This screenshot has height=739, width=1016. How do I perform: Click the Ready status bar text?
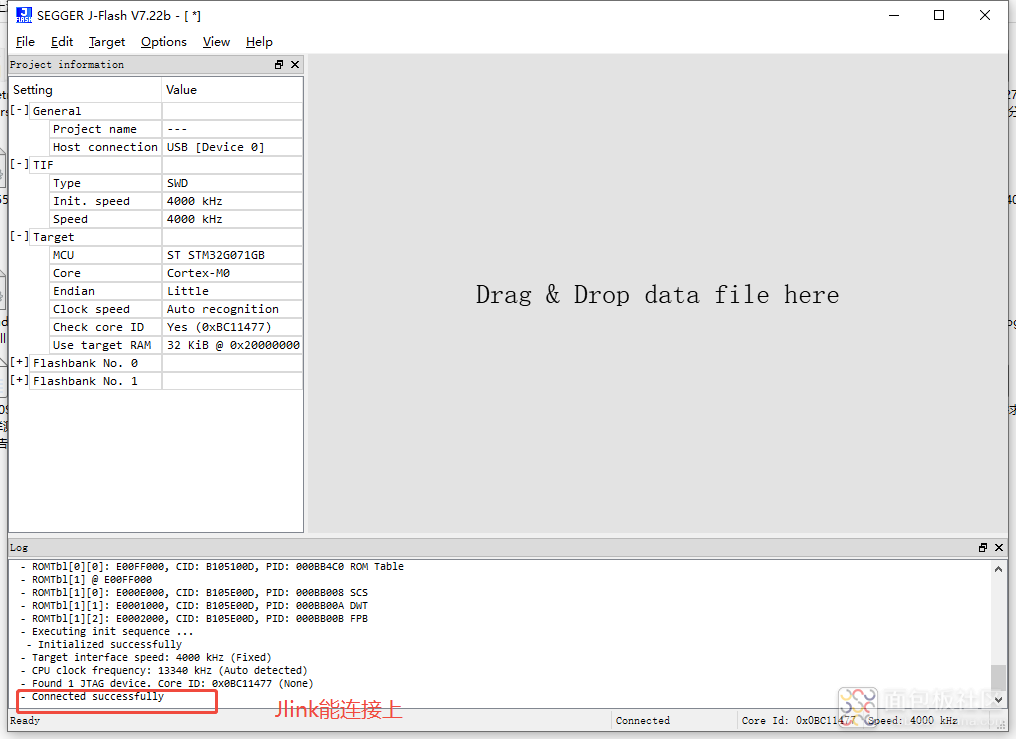pyautogui.click(x=25, y=720)
